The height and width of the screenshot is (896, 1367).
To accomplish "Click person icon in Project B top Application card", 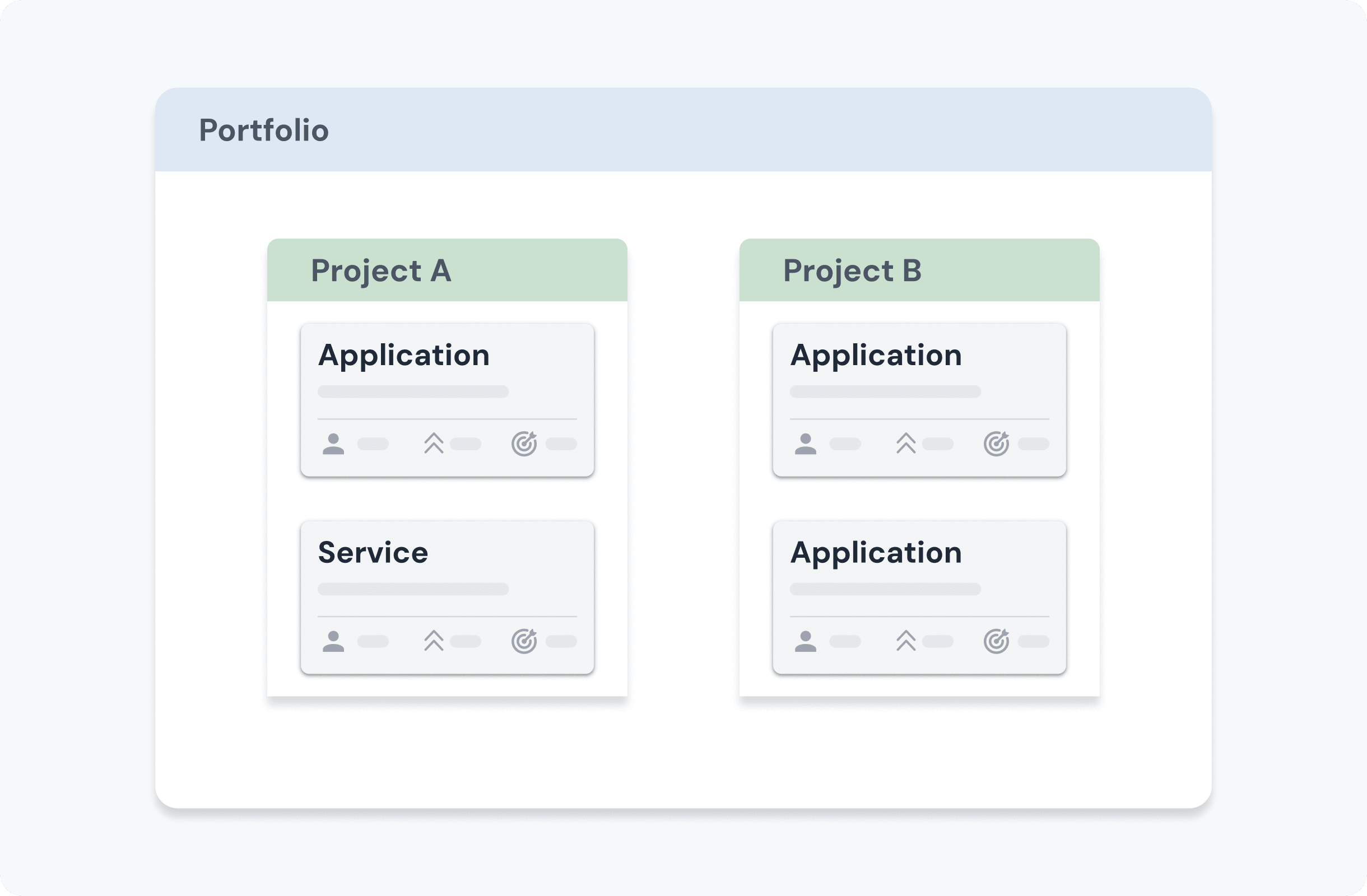I will point(805,444).
